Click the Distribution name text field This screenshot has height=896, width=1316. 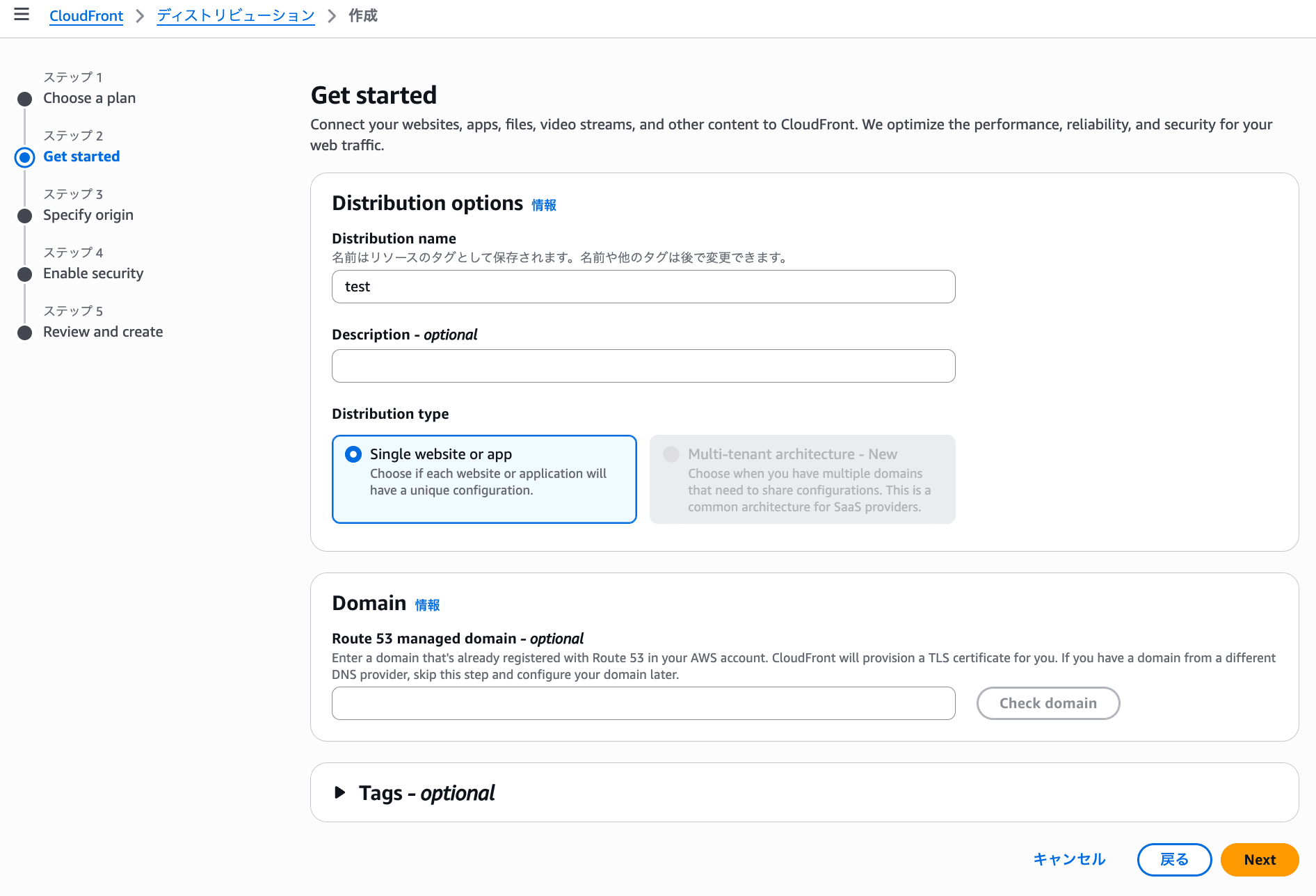[x=643, y=287]
